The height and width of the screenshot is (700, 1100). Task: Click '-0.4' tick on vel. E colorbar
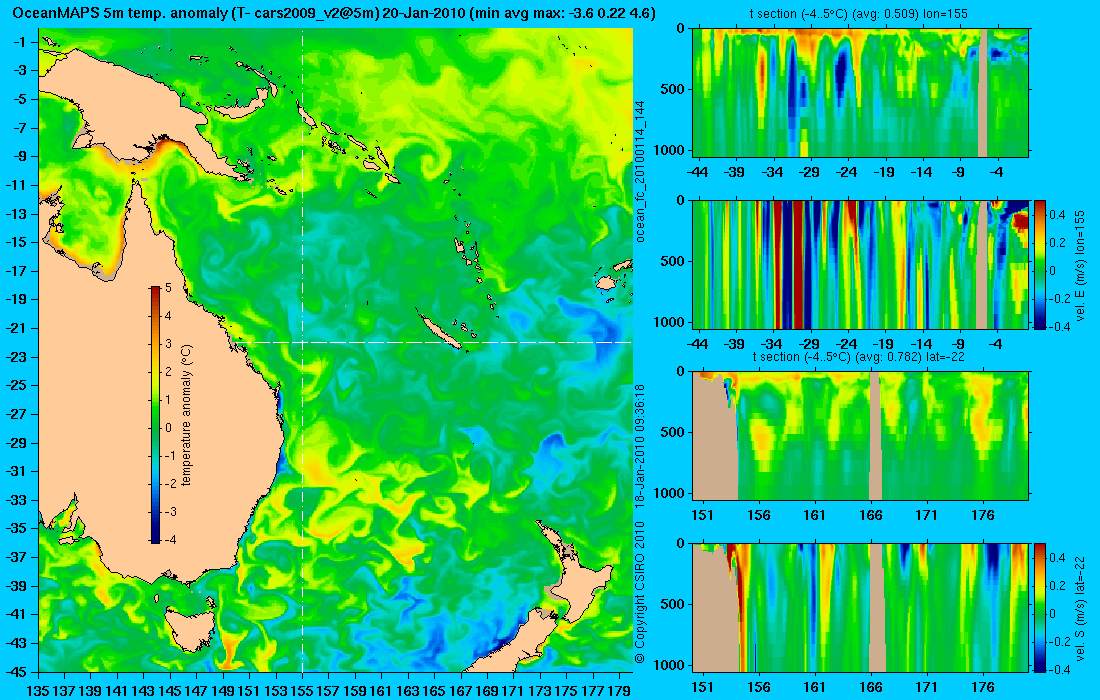point(1059,326)
